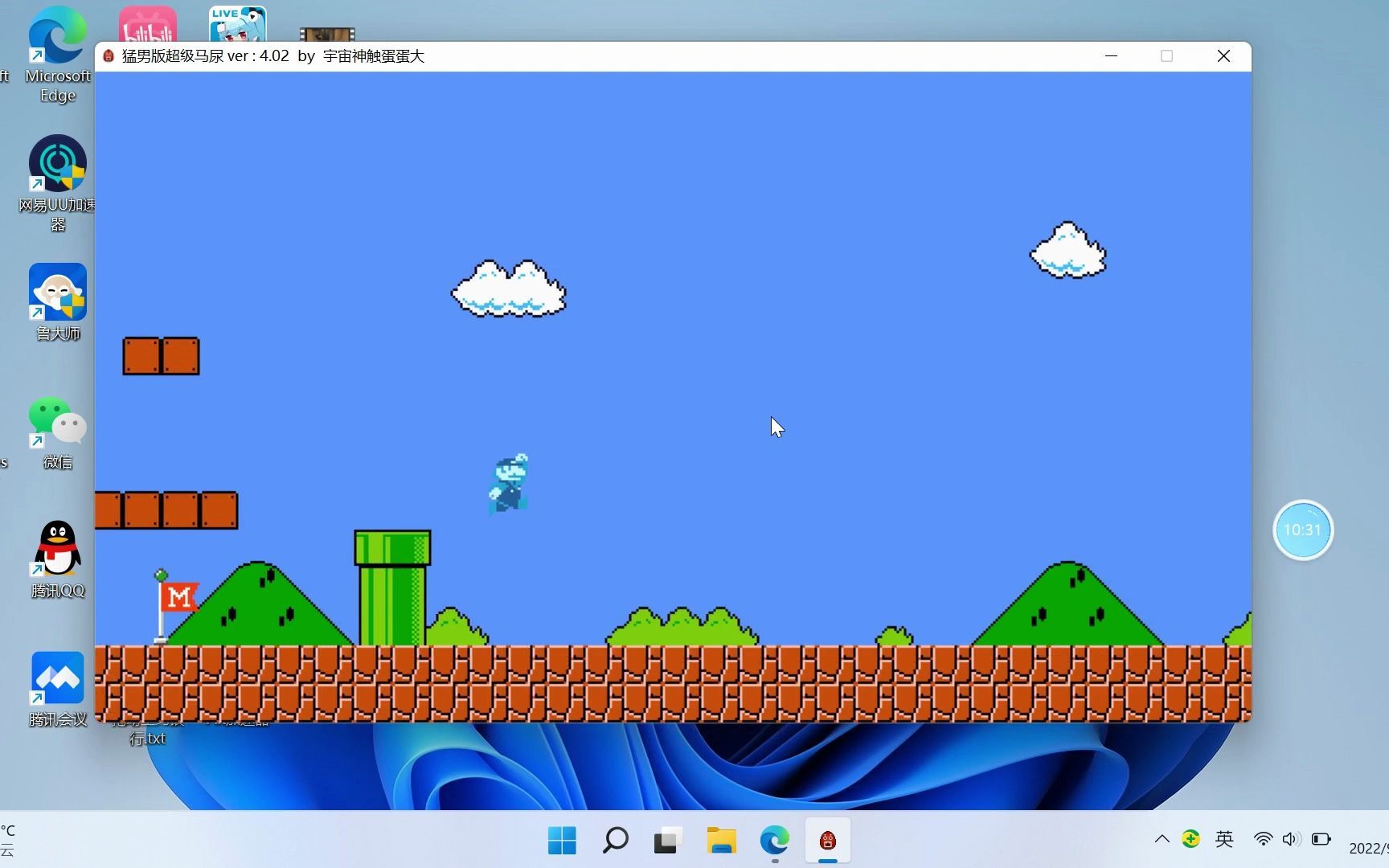1389x868 pixels.
Task: Open Wi-Fi network settings in tray
Action: [1264, 839]
